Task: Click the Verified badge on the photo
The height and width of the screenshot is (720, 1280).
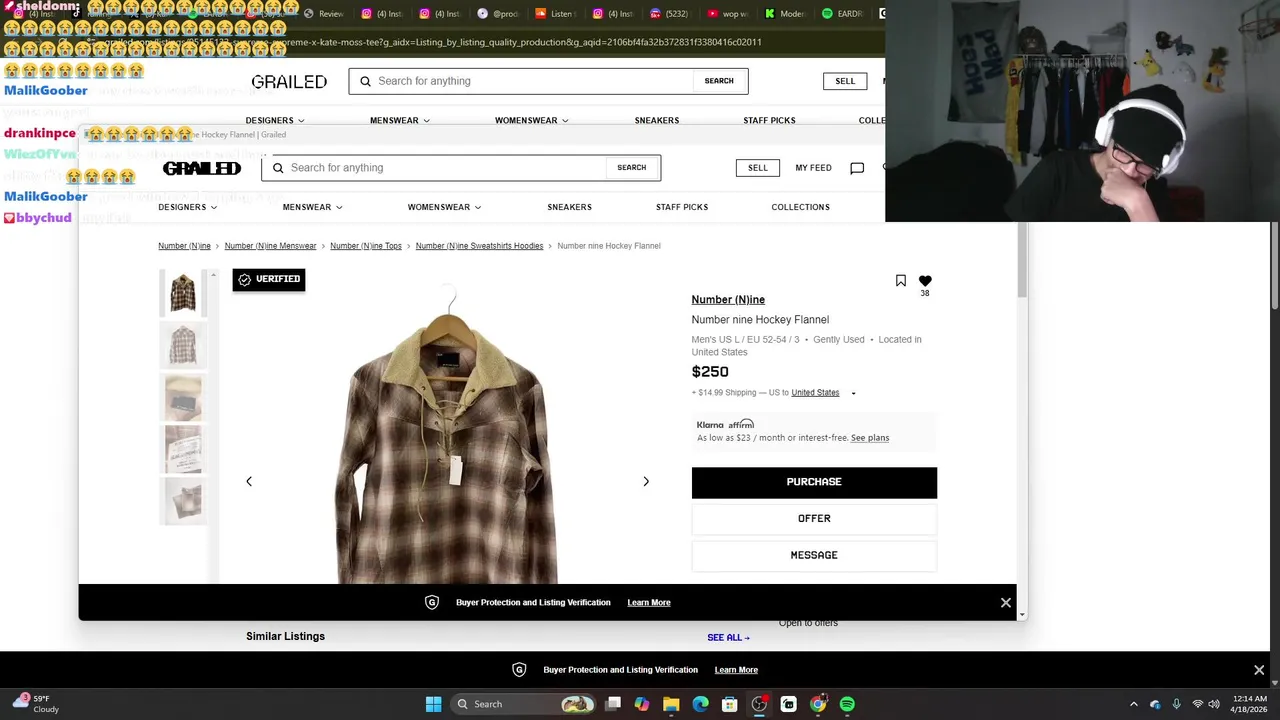Action: (x=269, y=279)
